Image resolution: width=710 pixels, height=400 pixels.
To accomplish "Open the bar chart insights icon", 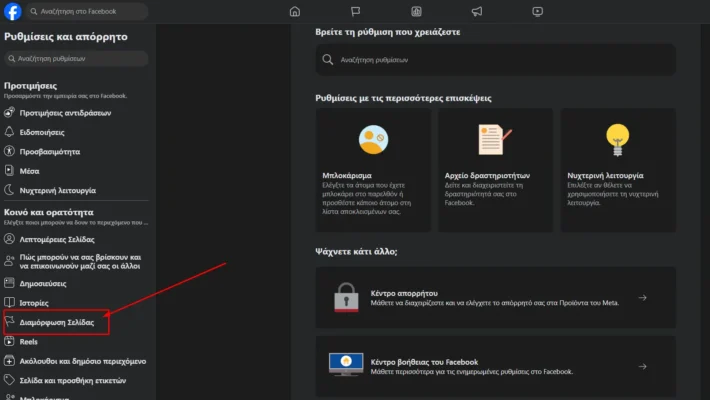I will coord(416,12).
